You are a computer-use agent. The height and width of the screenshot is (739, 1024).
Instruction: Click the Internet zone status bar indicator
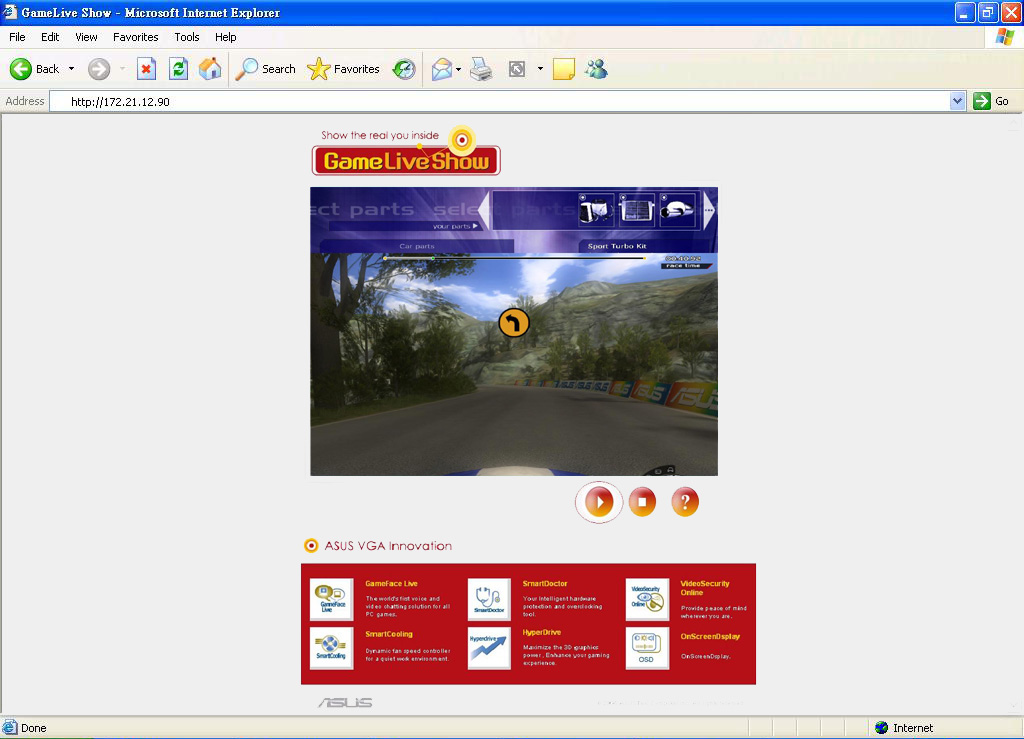[x=904, y=727]
